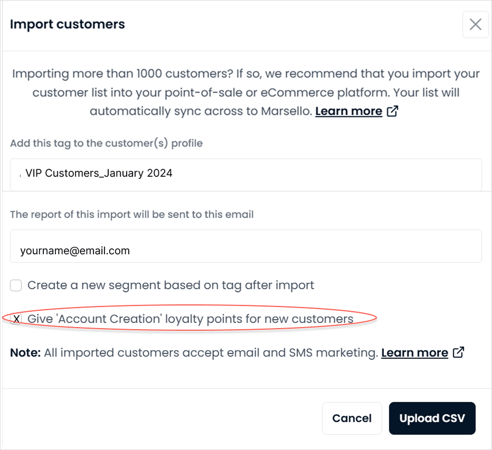Click the 'Importing more than 1000 customers?' paragraph

tap(246, 92)
